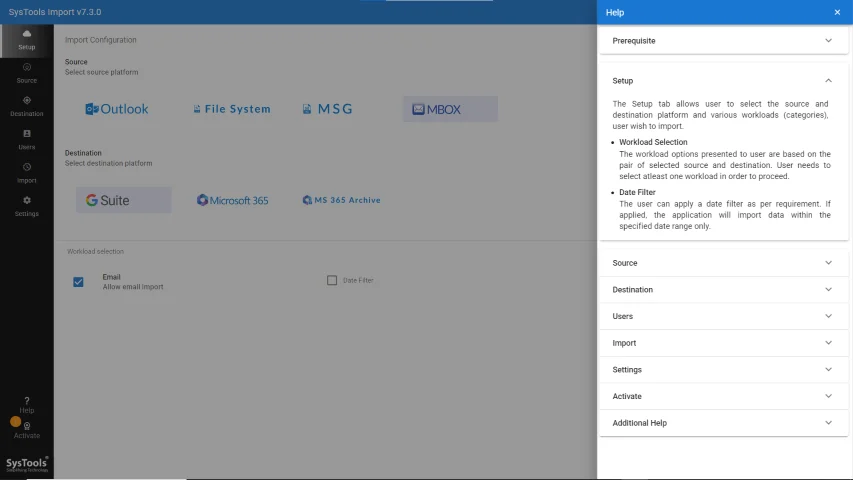Go to the Destination sidebar section
This screenshot has height=480, width=853.
[x=27, y=107]
